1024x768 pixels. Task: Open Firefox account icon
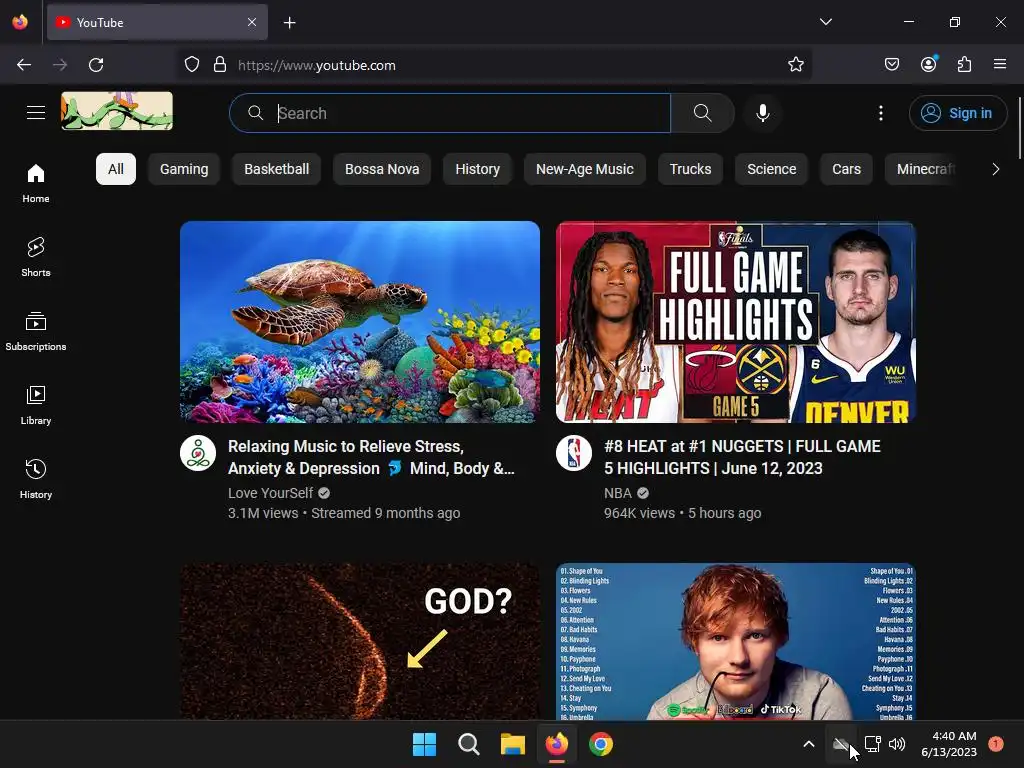(x=929, y=64)
